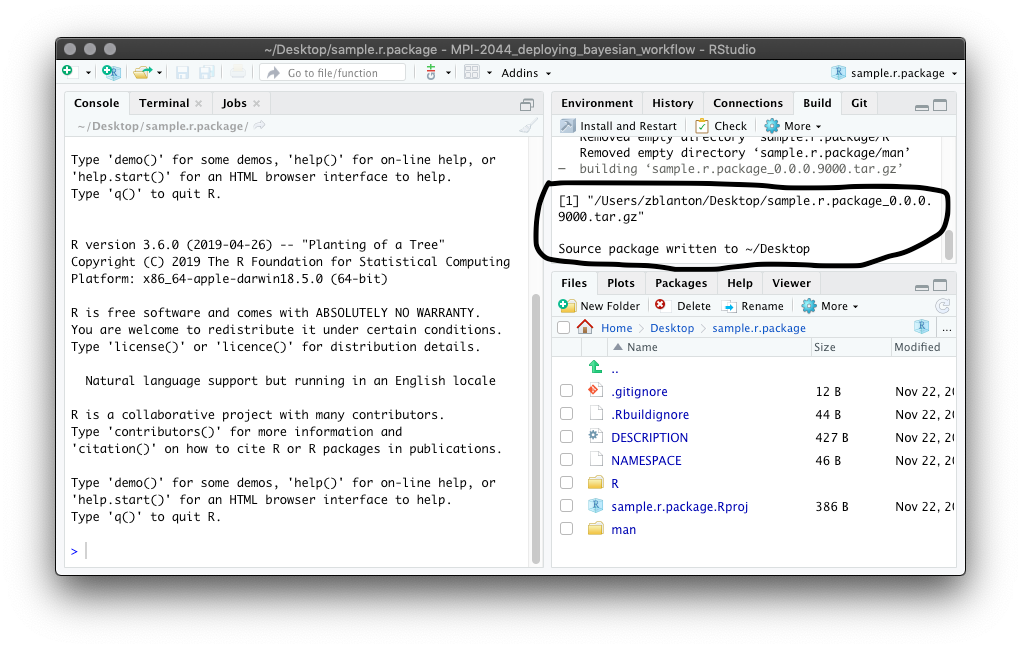Clear console with the broom icon
The width and height of the screenshot is (1021, 649).
(x=528, y=126)
